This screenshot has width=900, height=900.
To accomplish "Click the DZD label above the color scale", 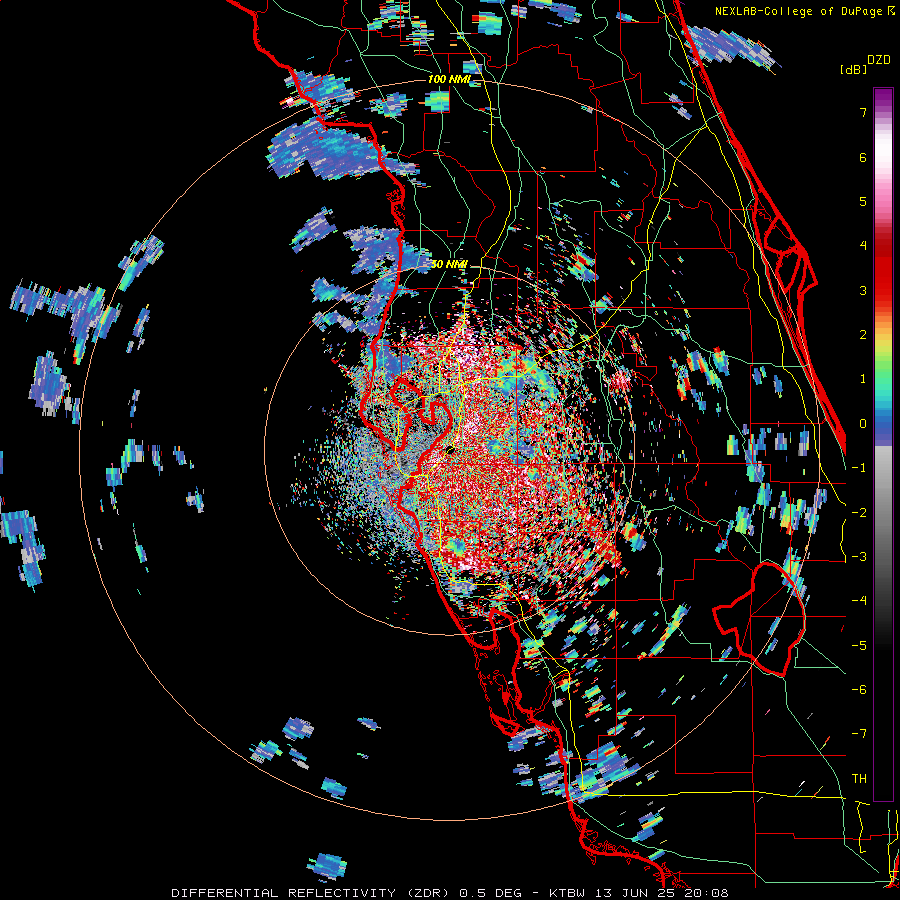I will (879, 60).
